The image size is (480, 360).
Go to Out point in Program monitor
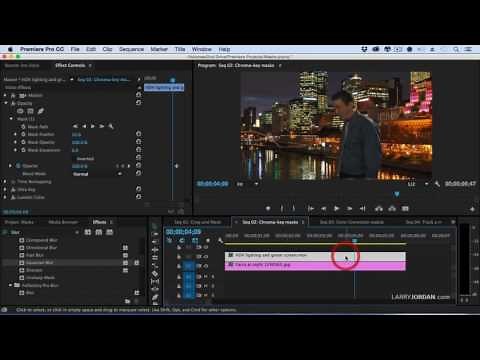tap(363, 209)
